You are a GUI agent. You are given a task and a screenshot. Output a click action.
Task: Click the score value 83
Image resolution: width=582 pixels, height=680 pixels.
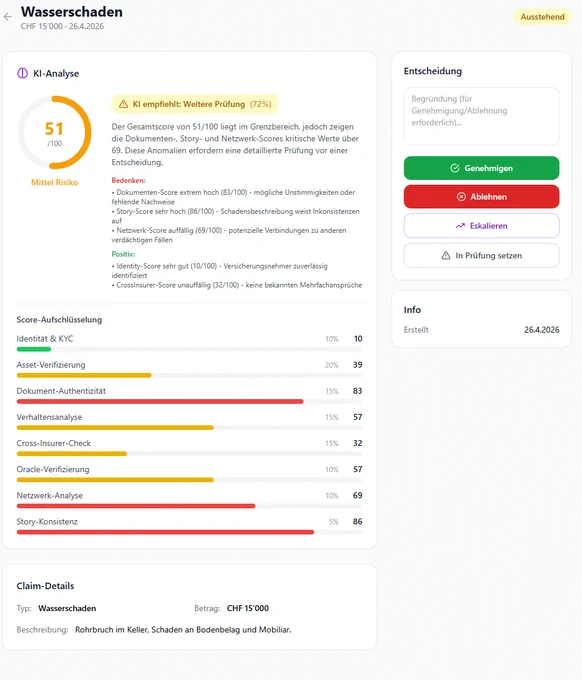pos(357,391)
